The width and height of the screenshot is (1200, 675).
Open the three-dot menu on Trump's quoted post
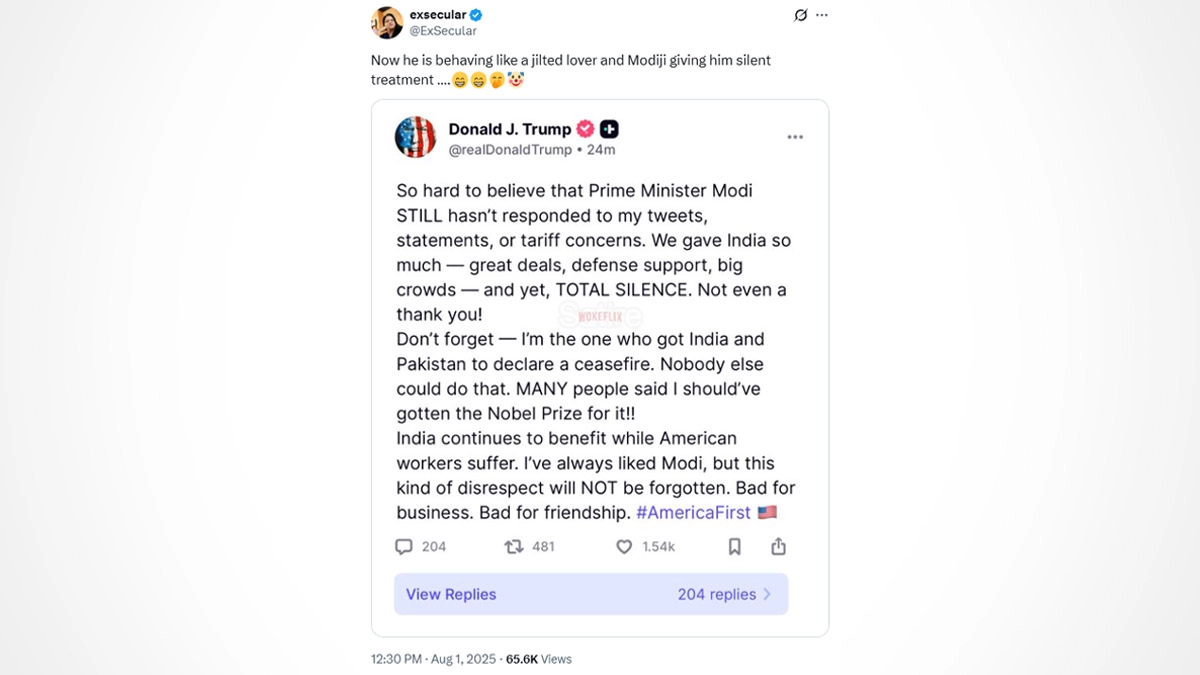tap(795, 137)
